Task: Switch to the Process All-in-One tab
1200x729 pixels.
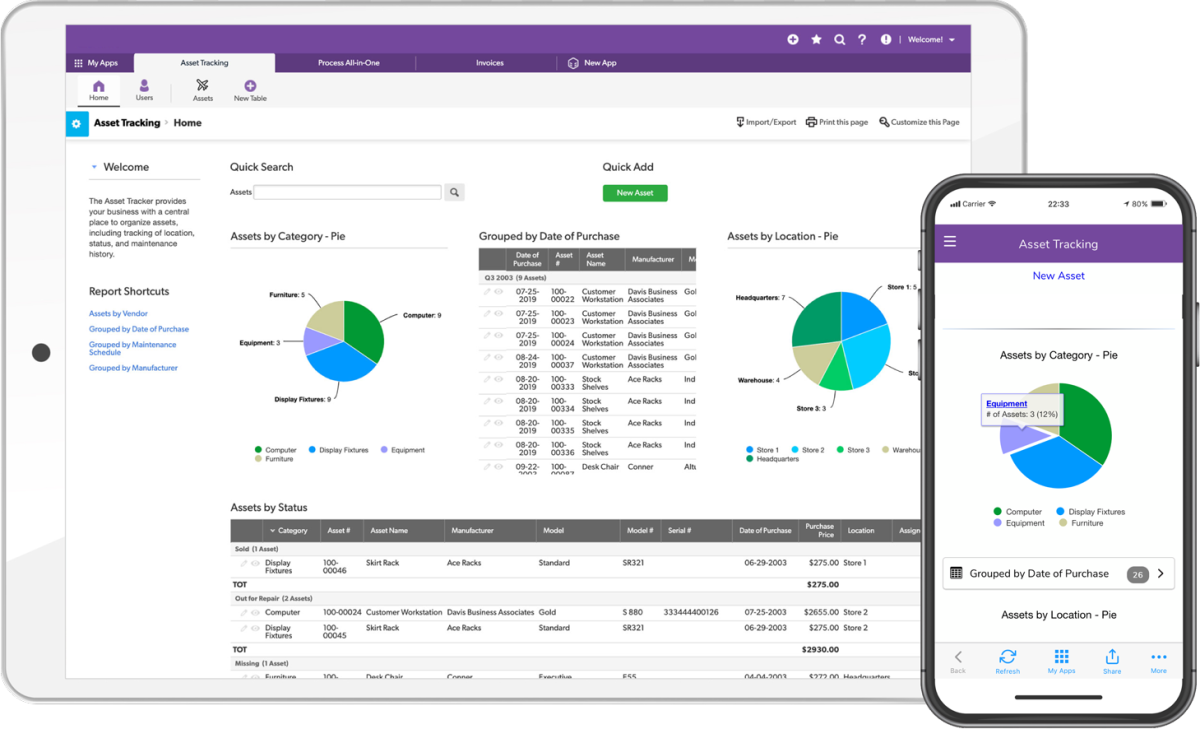Action: (348, 62)
